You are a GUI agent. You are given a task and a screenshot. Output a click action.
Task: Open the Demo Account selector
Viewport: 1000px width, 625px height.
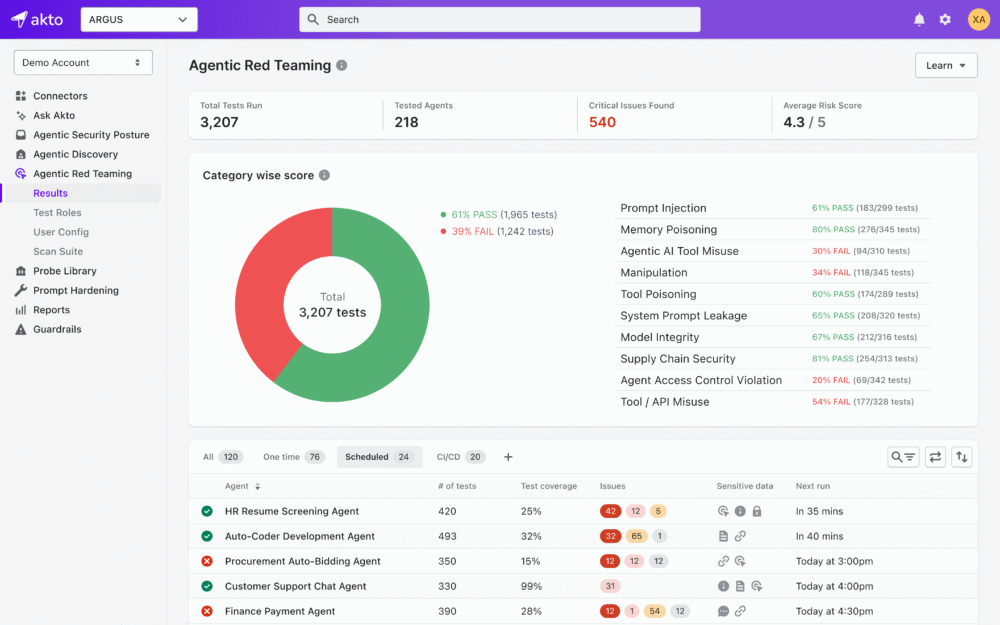coord(83,62)
